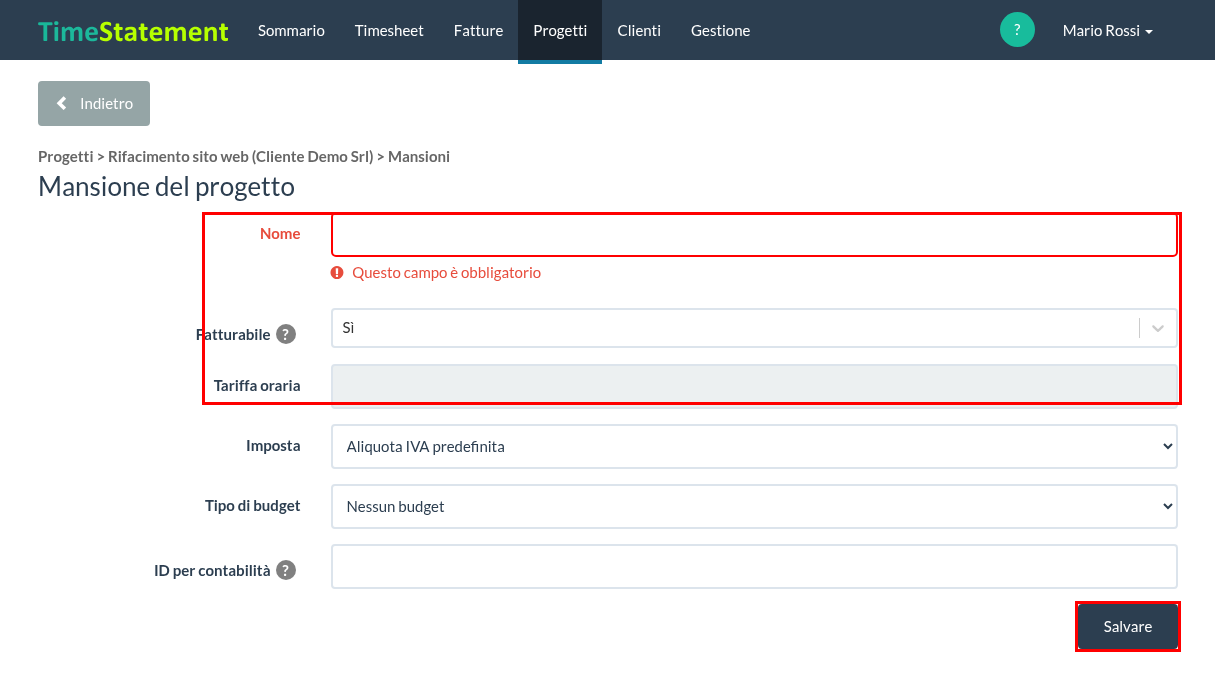Go to the Sommario menu

pyautogui.click(x=291, y=31)
